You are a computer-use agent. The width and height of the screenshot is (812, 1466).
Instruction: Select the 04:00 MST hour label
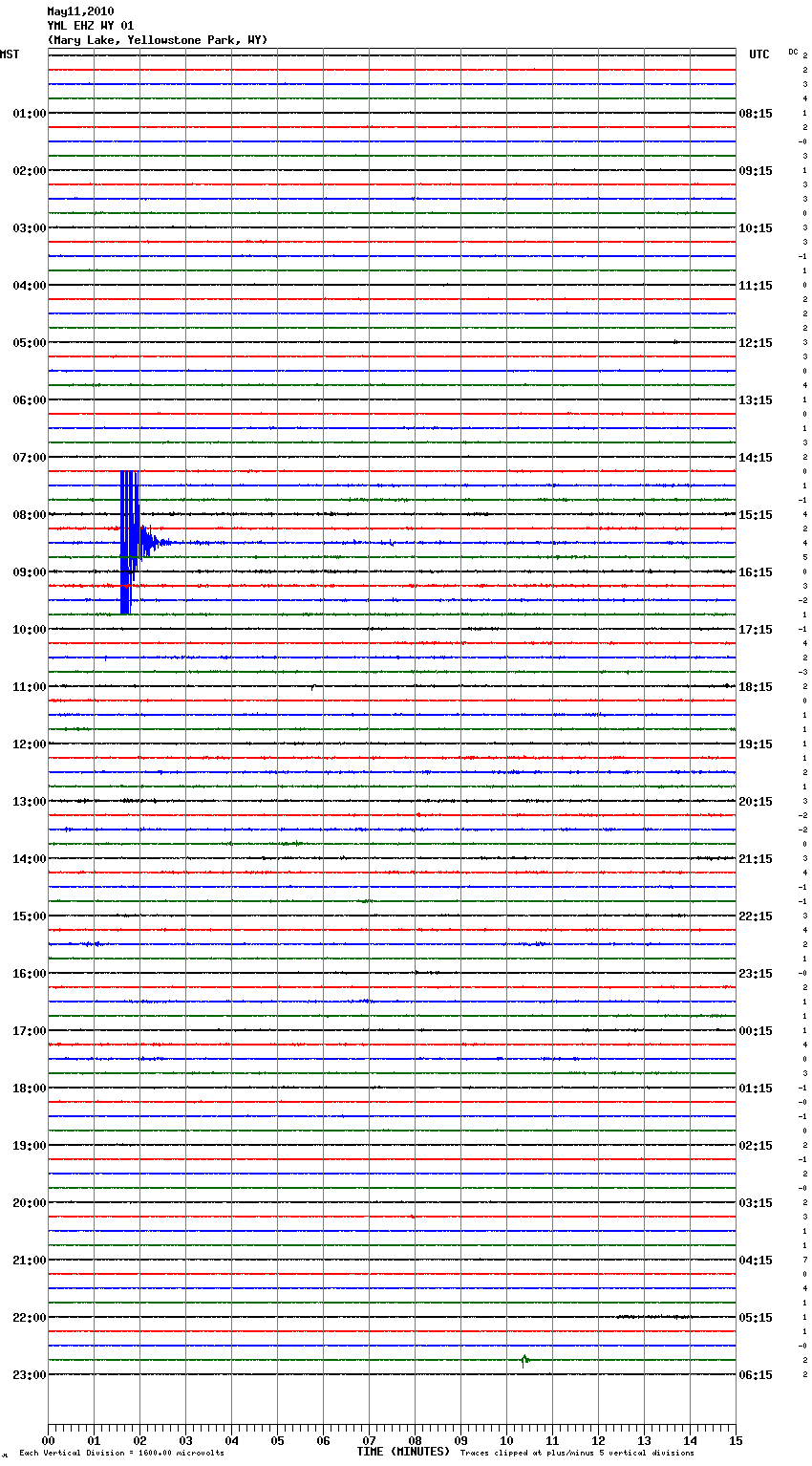pyautogui.click(x=29, y=285)
